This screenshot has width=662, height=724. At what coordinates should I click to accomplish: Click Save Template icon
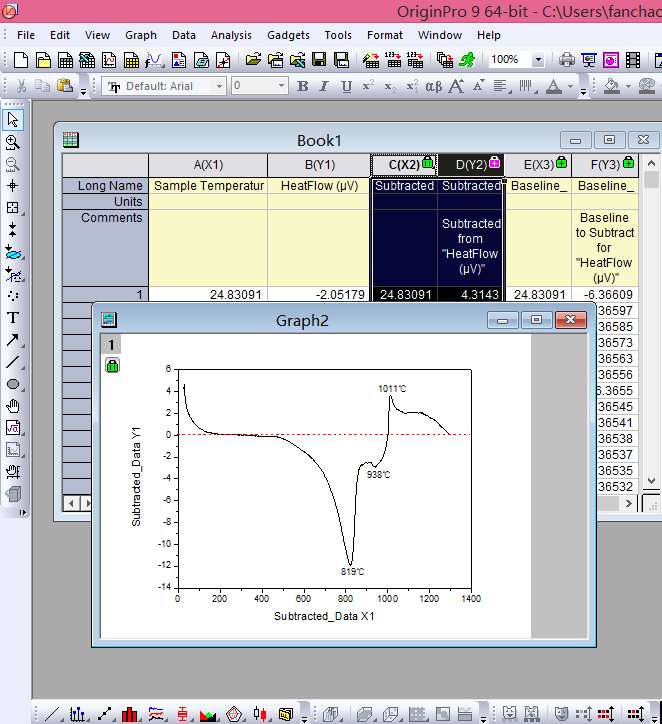click(x=341, y=60)
